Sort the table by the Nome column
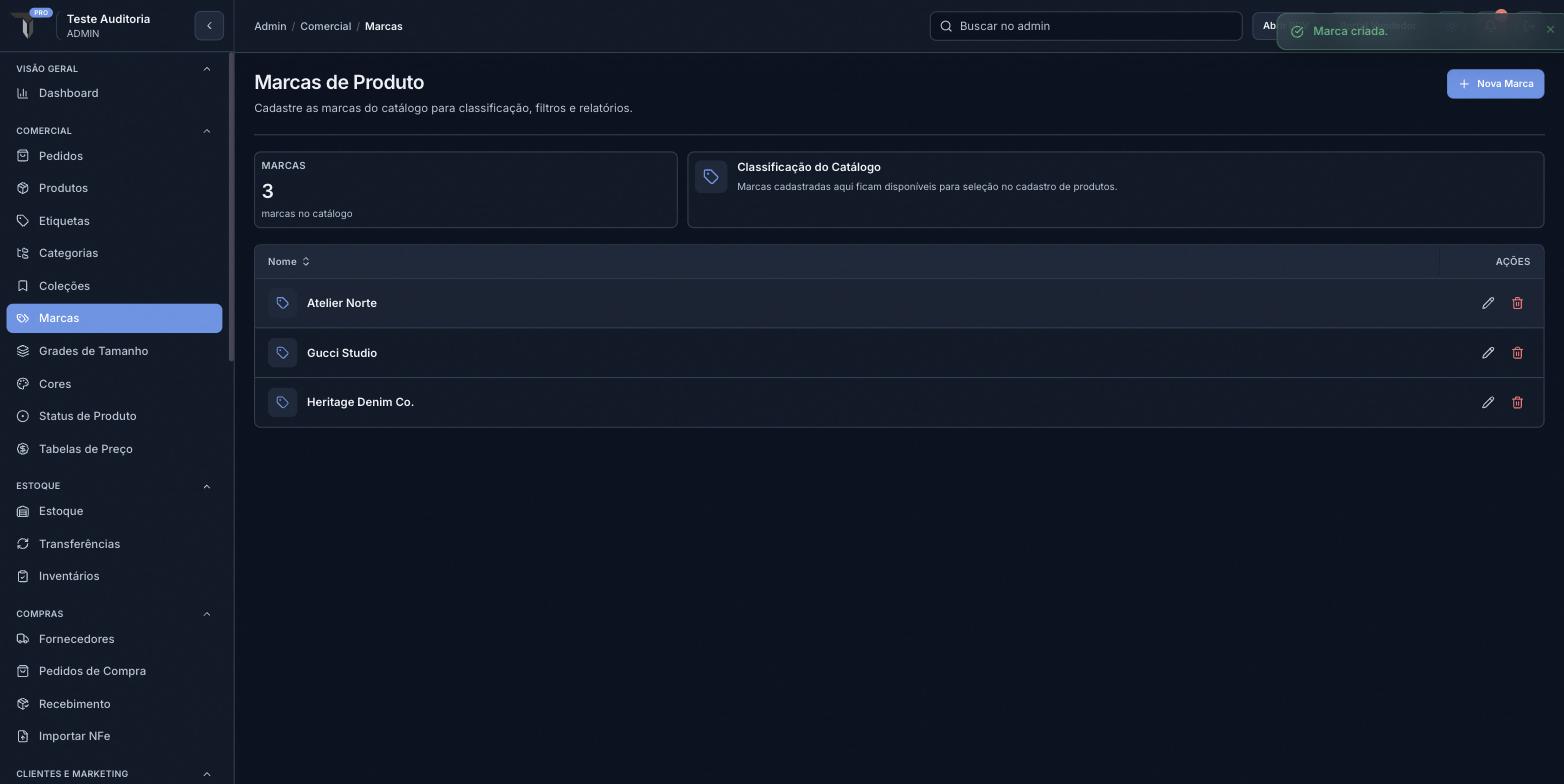 pos(289,262)
